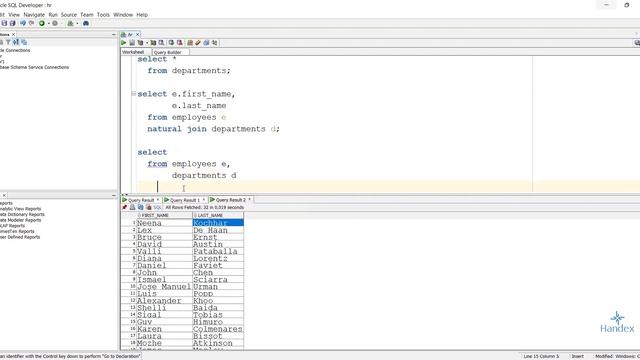This screenshot has height=360, width=640.
Task: Click the dark blue icon ending main toolbar
Action: [86, 23]
